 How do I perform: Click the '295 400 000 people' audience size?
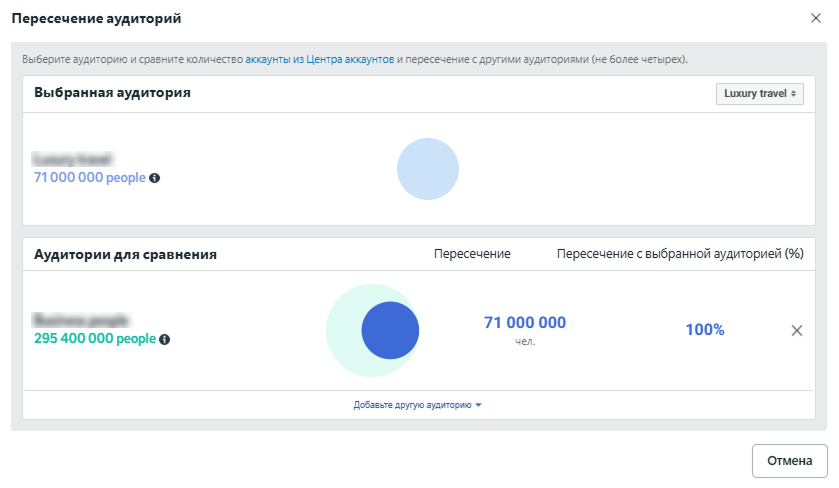tap(95, 339)
